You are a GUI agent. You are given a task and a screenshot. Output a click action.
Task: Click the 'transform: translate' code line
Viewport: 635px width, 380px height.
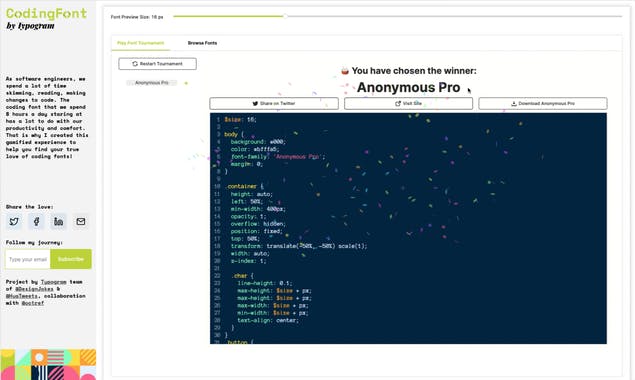(299, 246)
